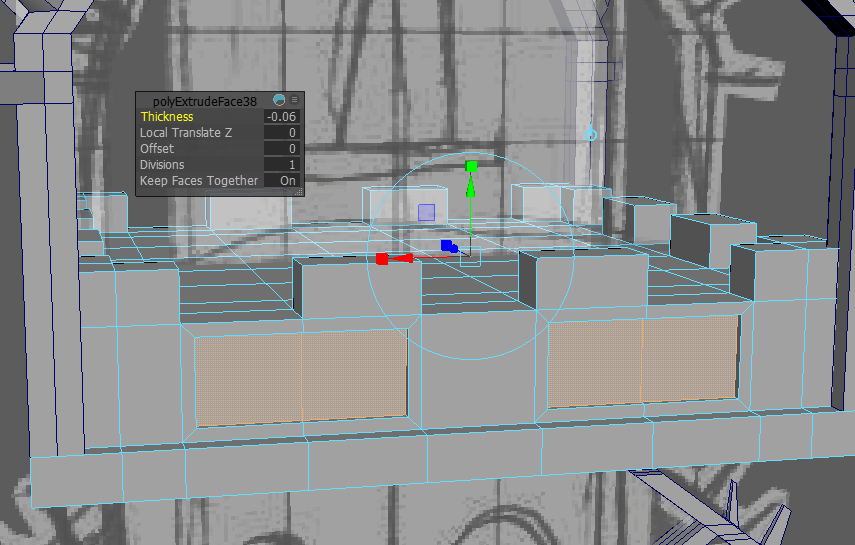Select the right orange highlighted face
The height and width of the screenshot is (545, 855).
(643, 362)
